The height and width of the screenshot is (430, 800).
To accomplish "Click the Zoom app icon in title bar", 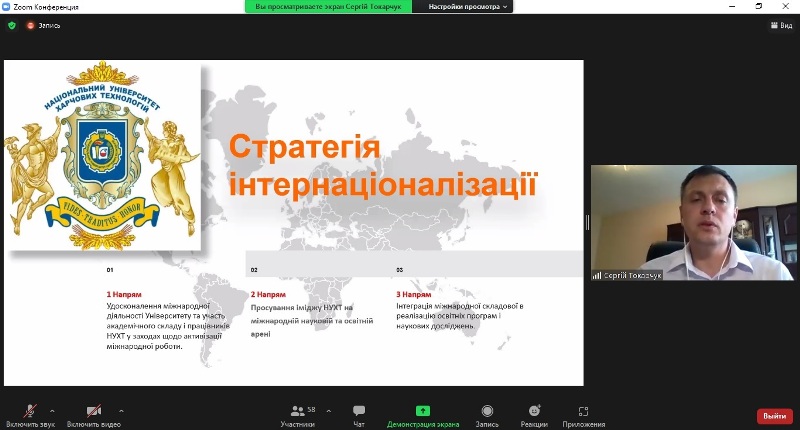I will click(x=6, y=7).
